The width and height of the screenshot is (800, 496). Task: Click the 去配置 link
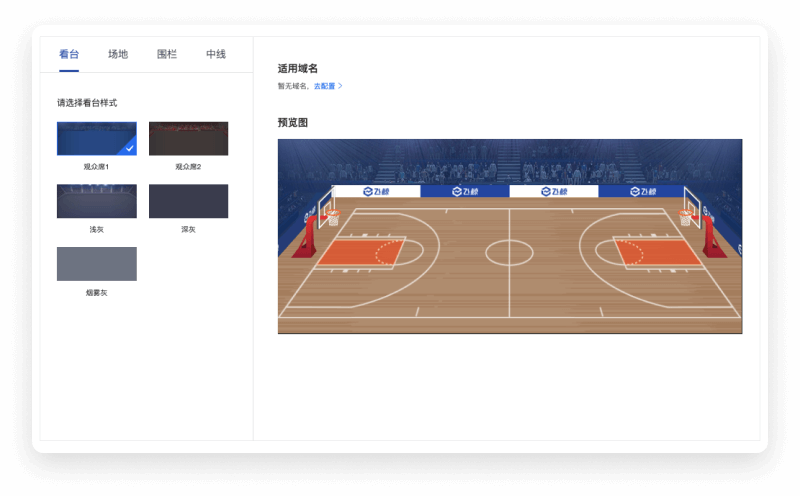point(324,87)
